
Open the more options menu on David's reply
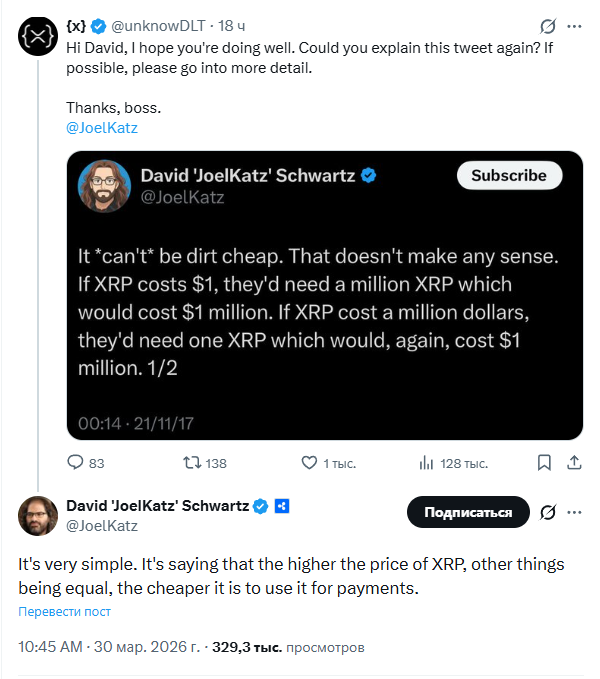pos(574,512)
